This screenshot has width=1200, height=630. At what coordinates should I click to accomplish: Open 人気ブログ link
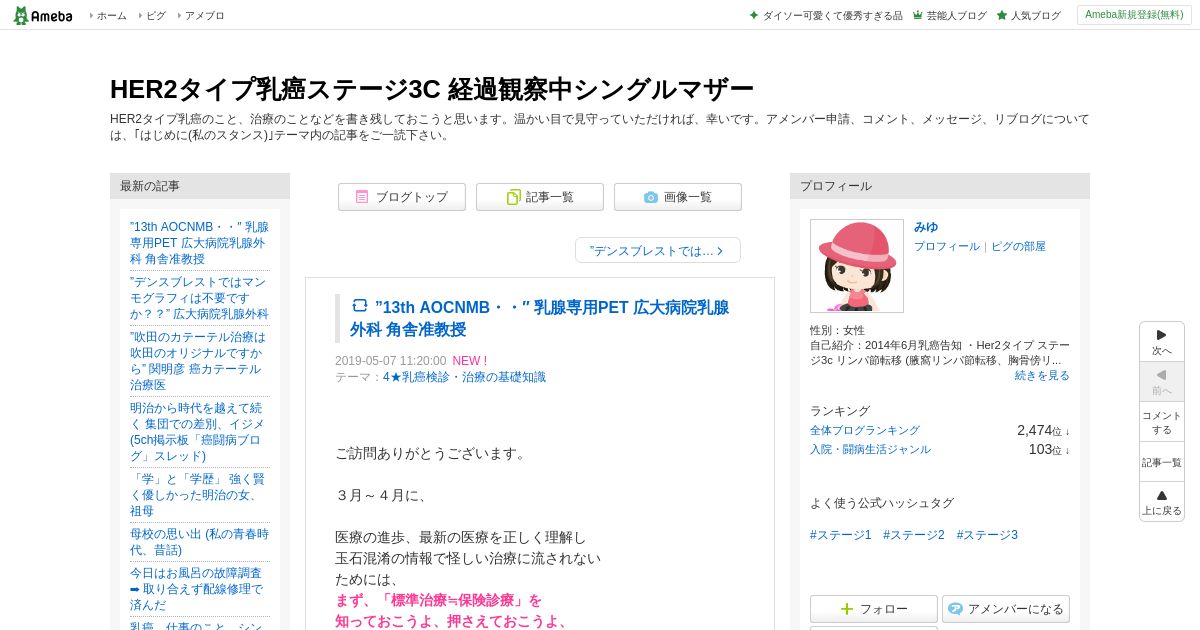[x=1028, y=16]
